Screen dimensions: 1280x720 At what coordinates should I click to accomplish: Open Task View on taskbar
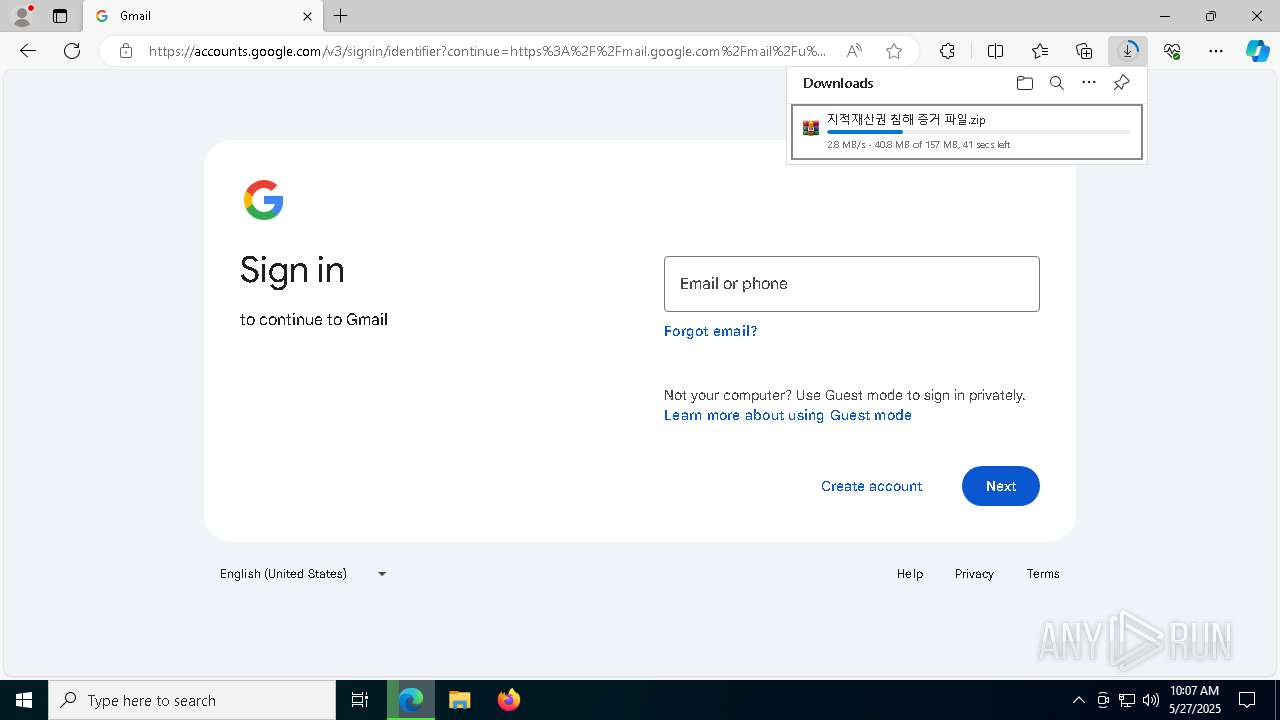click(360, 700)
